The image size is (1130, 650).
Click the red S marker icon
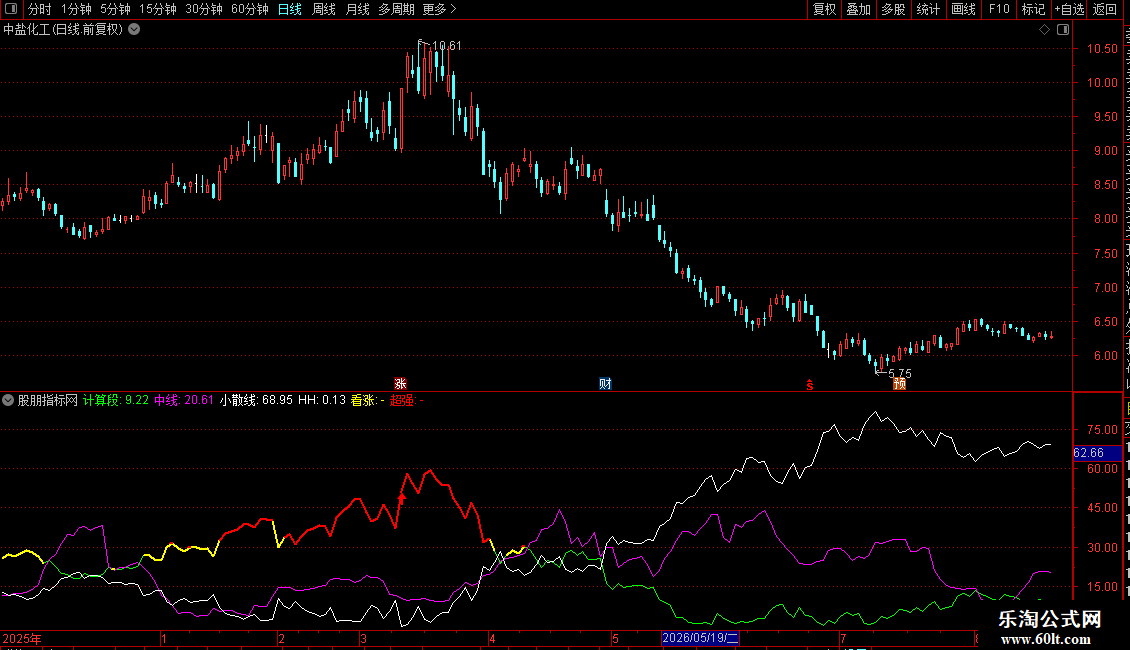(810, 386)
